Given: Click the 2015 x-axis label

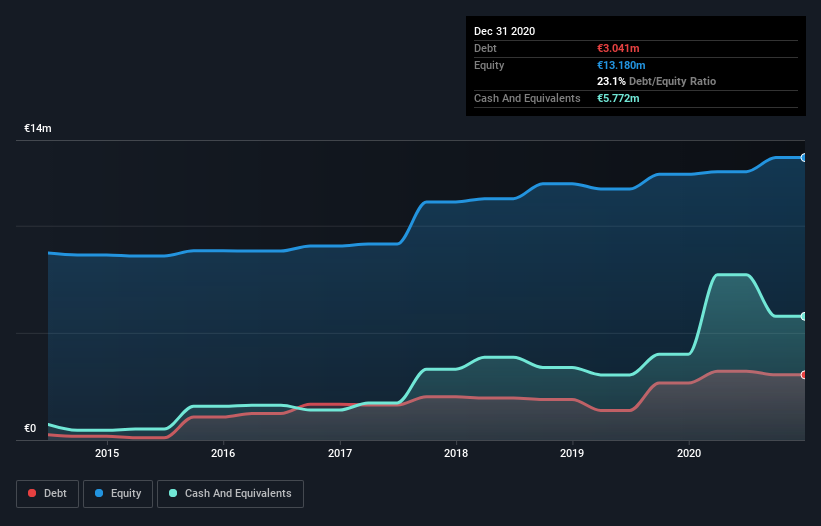Looking at the screenshot, I should [x=107, y=453].
